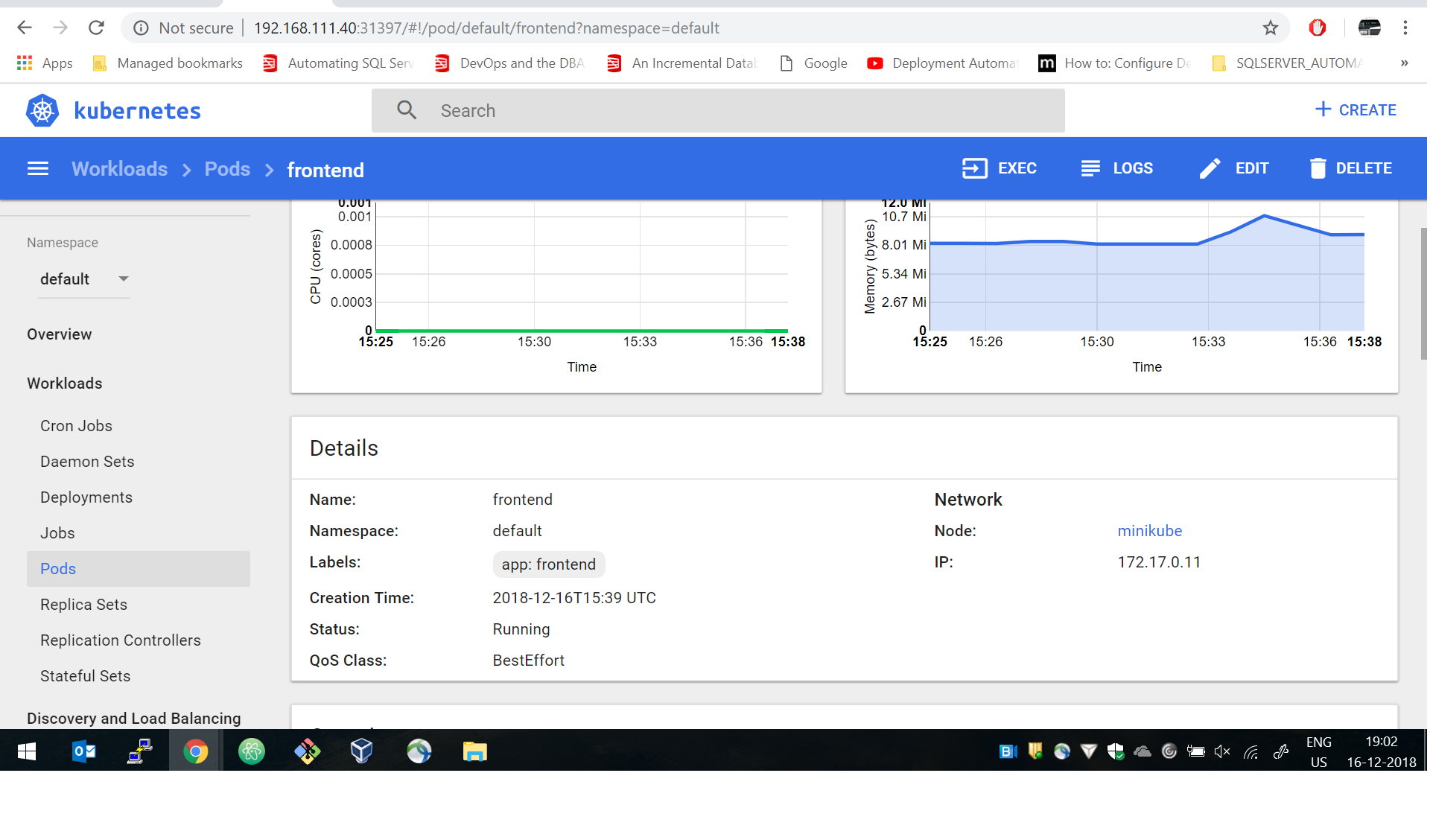The image size is (1430, 840).
Task: Bookmark page with star icon
Action: click(x=1270, y=28)
